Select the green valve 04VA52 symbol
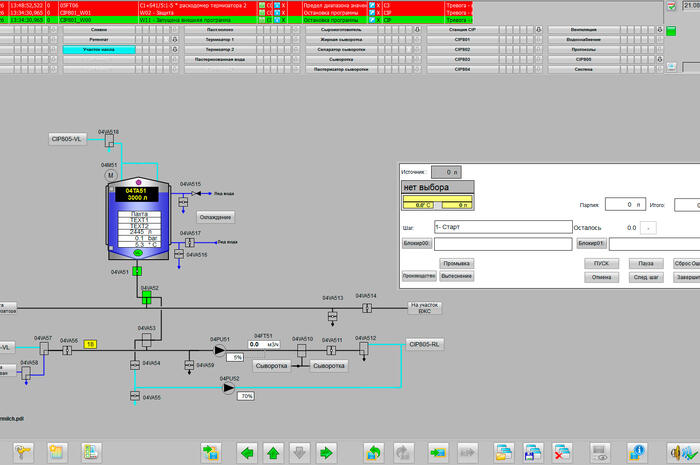This screenshot has height=465, width=700. [x=146, y=298]
